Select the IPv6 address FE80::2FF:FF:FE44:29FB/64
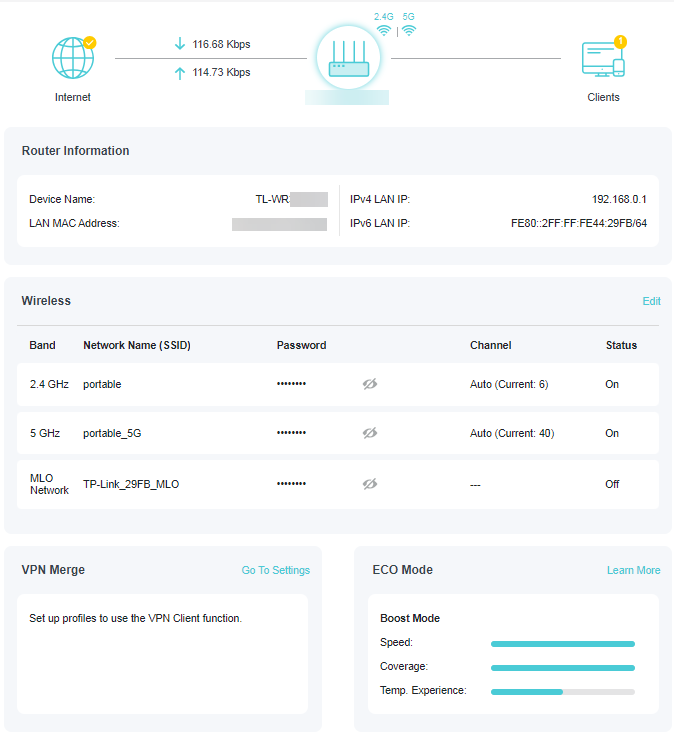674x736 pixels. [x=579, y=223]
